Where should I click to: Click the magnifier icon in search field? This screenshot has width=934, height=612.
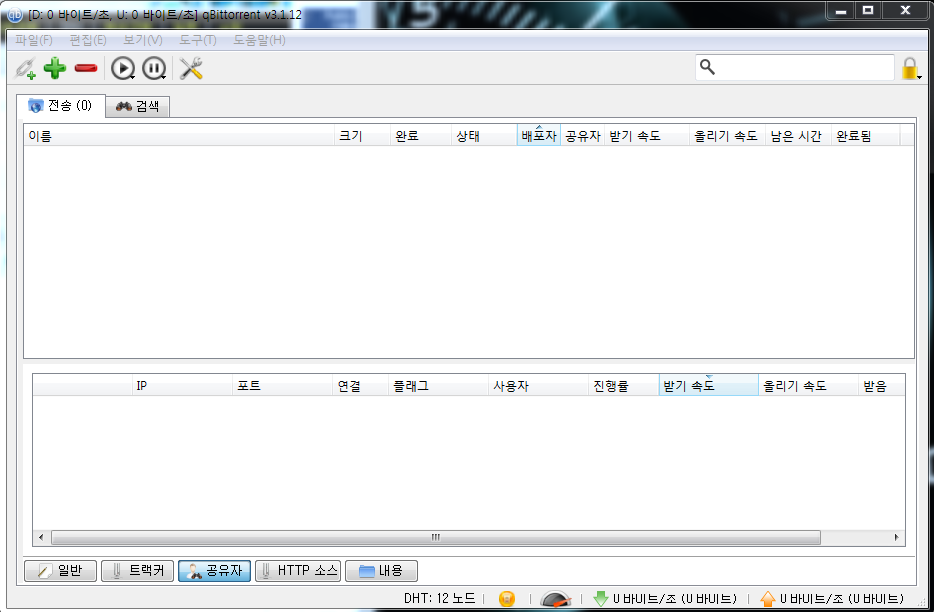click(707, 67)
